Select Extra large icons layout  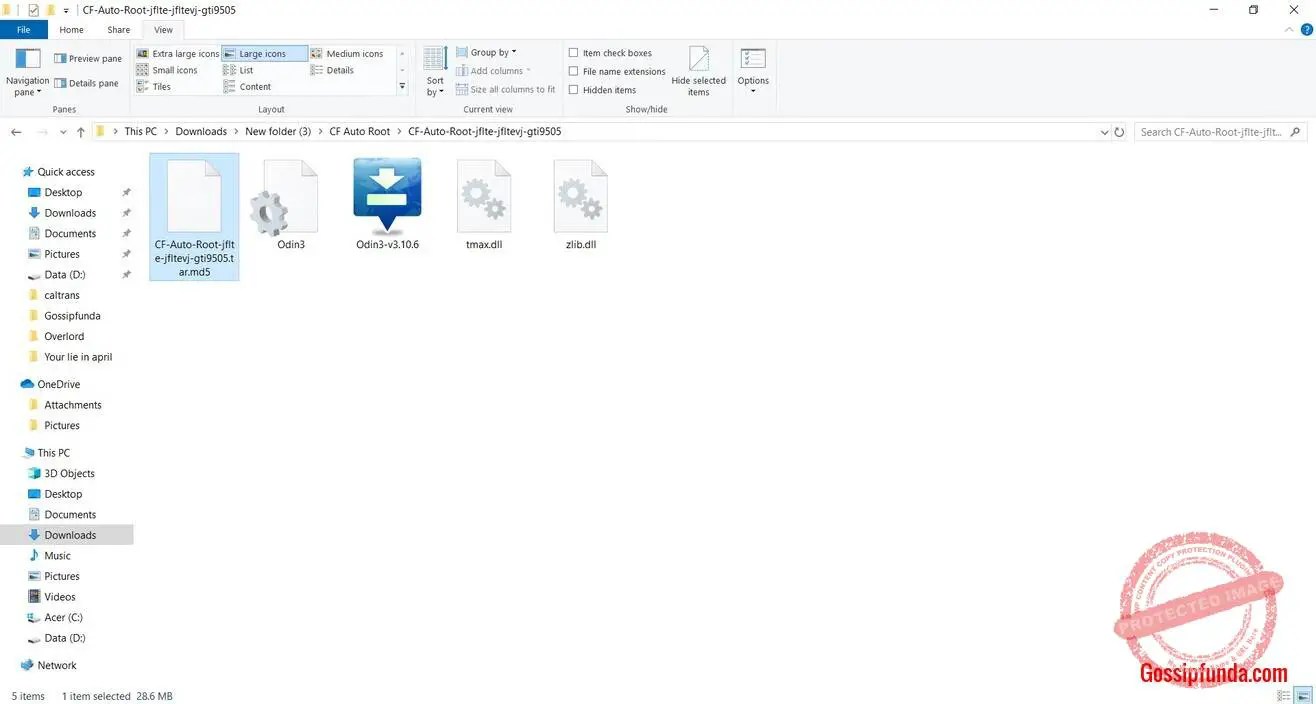pyautogui.click(x=177, y=54)
